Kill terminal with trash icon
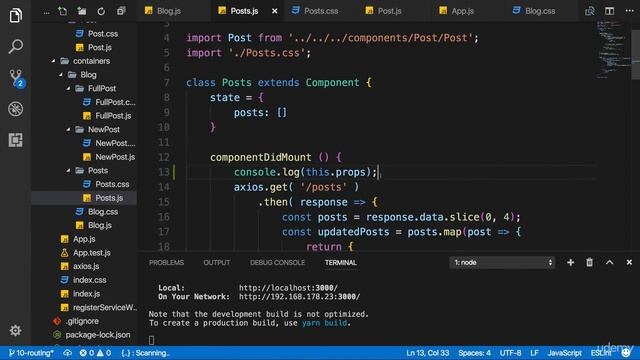640x360 pixels. (589, 262)
